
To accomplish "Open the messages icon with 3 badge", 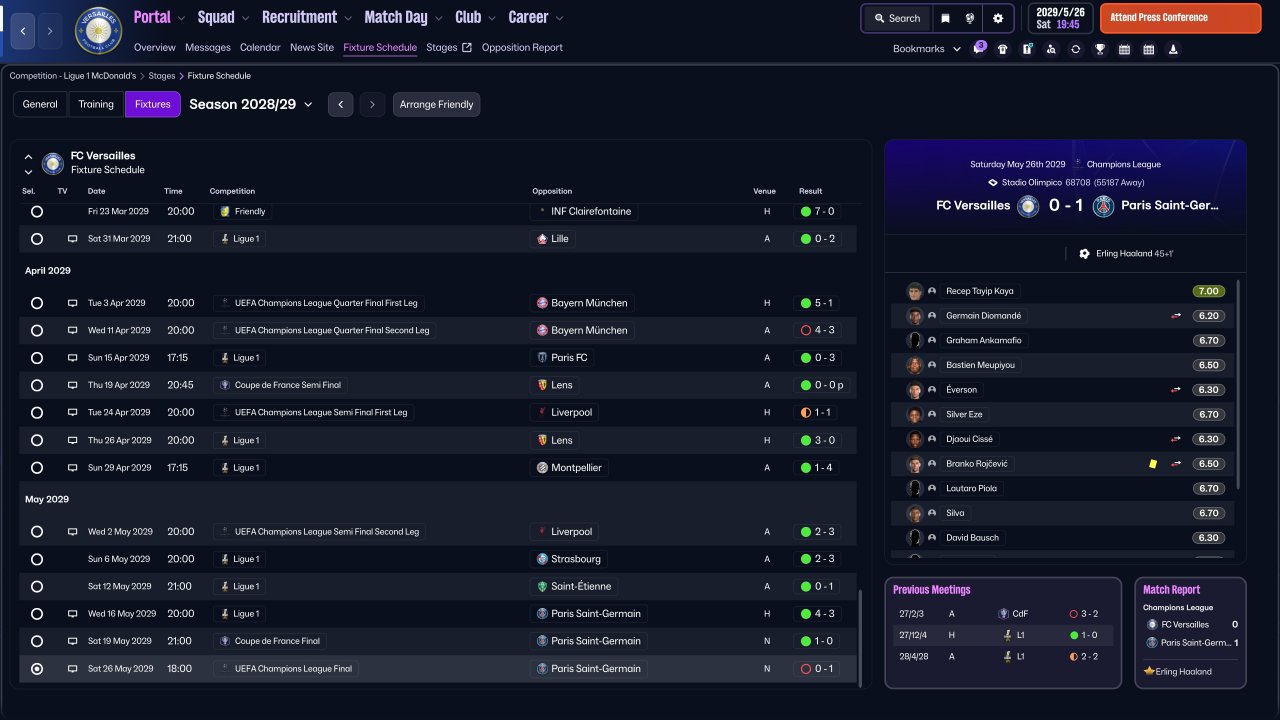I will pos(979,49).
